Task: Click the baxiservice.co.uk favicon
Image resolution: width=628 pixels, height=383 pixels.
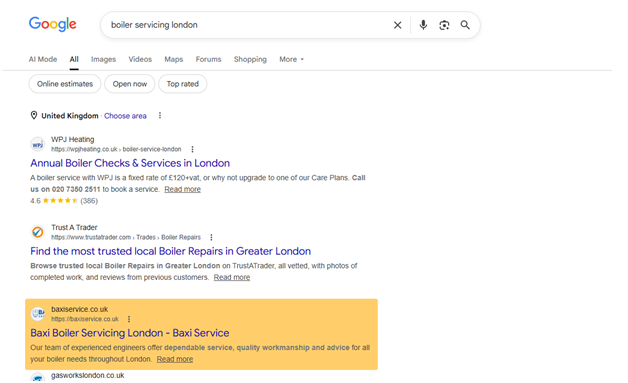Action: [38, 314]
